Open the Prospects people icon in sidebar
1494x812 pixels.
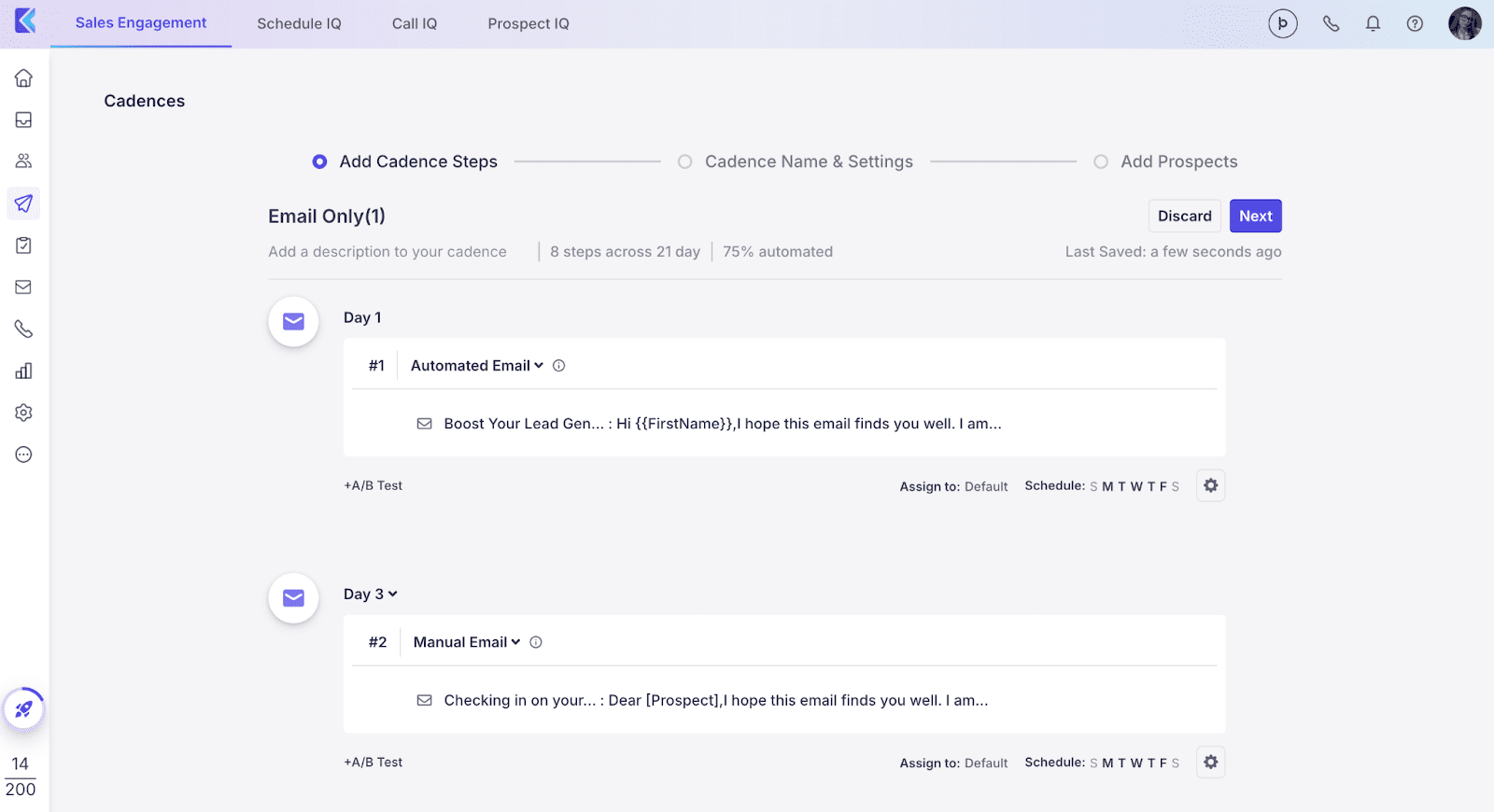[23, 161]
